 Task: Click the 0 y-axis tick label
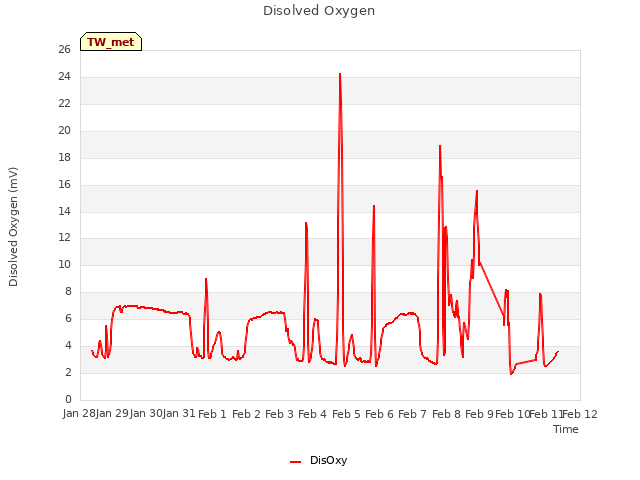(x=68, y=399)
